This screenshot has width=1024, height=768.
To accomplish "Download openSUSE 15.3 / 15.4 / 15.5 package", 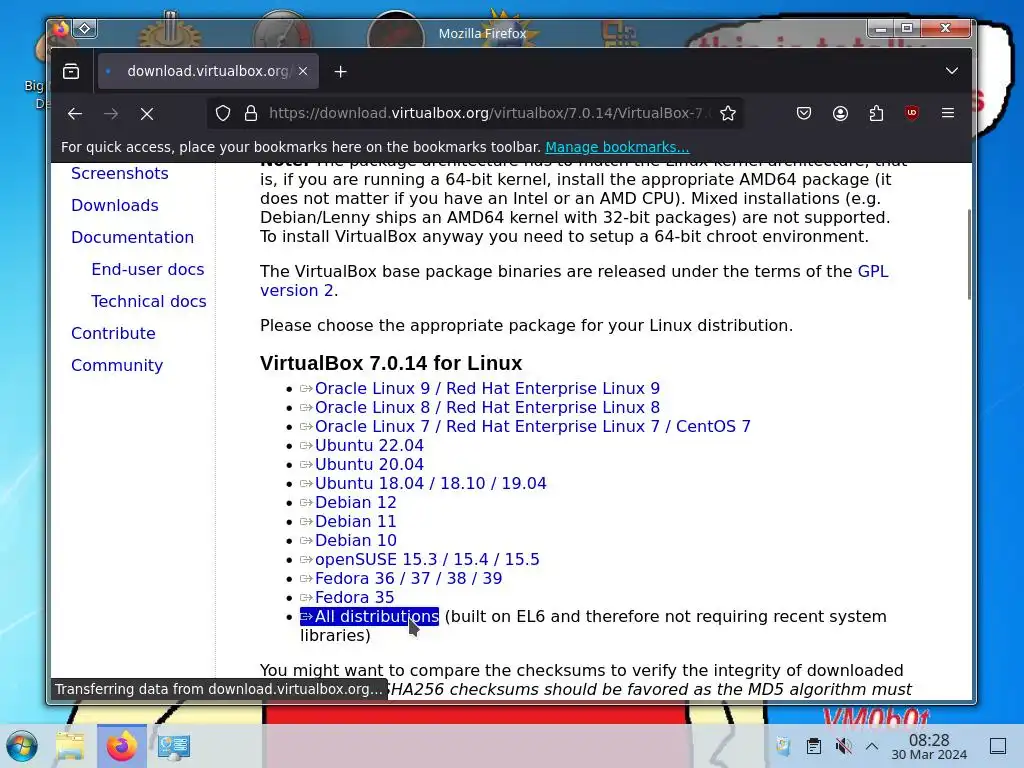I will tap(427, 560).
